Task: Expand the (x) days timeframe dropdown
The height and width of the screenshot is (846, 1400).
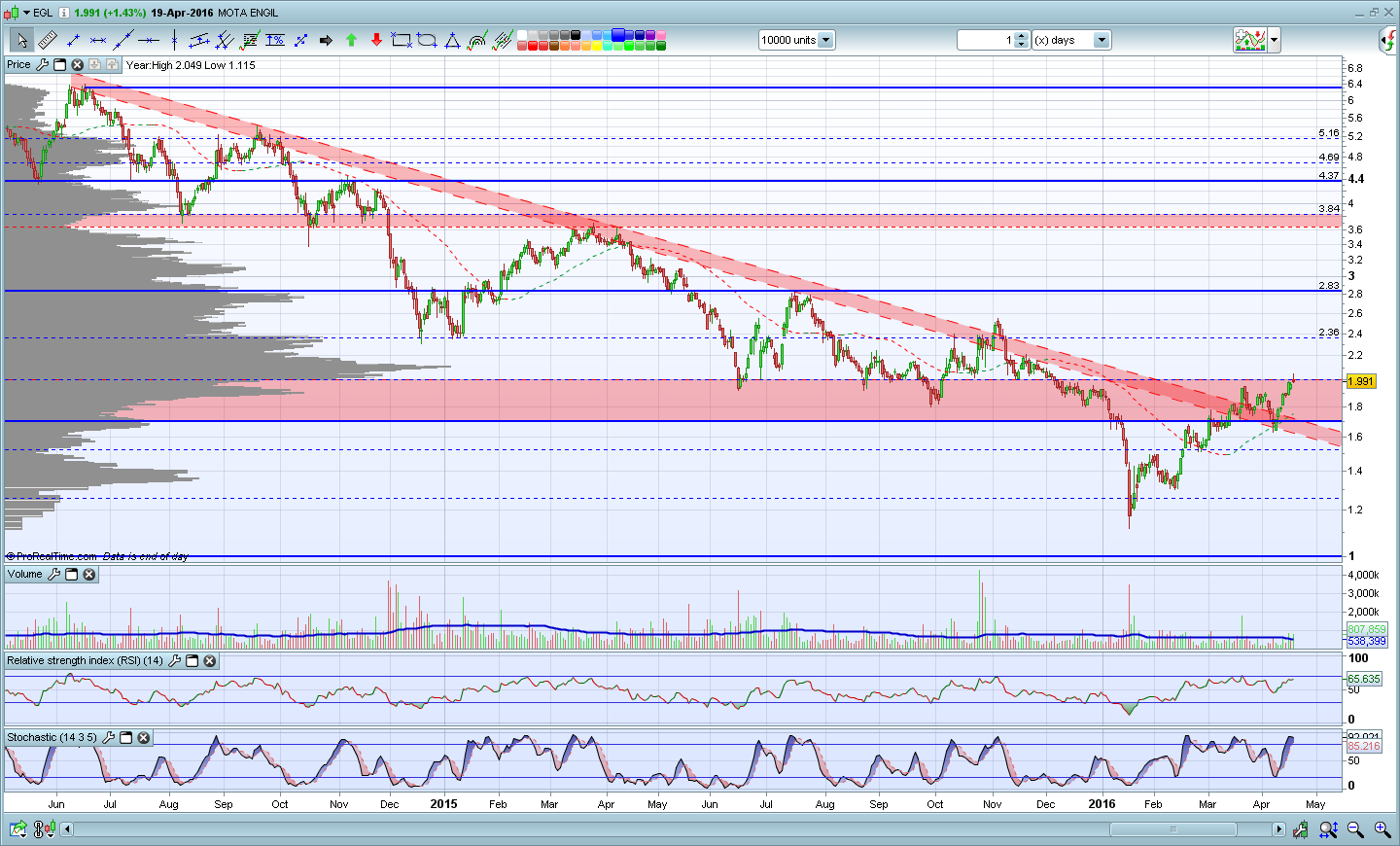Action: click(1101, 40)
